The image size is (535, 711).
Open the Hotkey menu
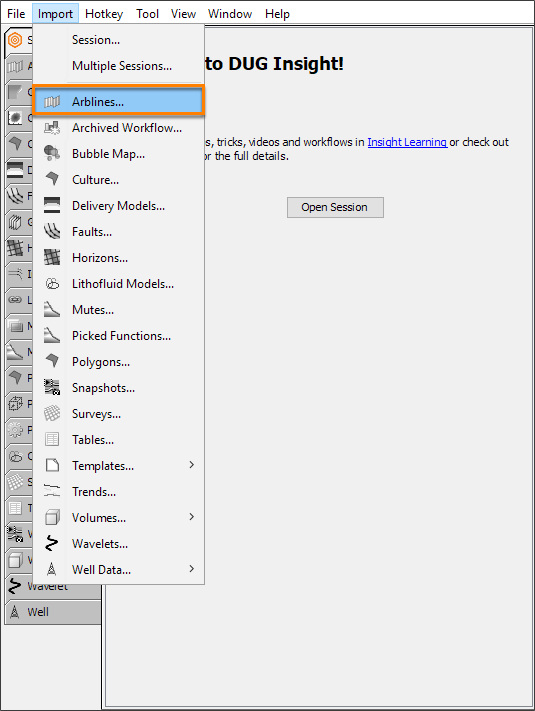(x=104, y=14)
